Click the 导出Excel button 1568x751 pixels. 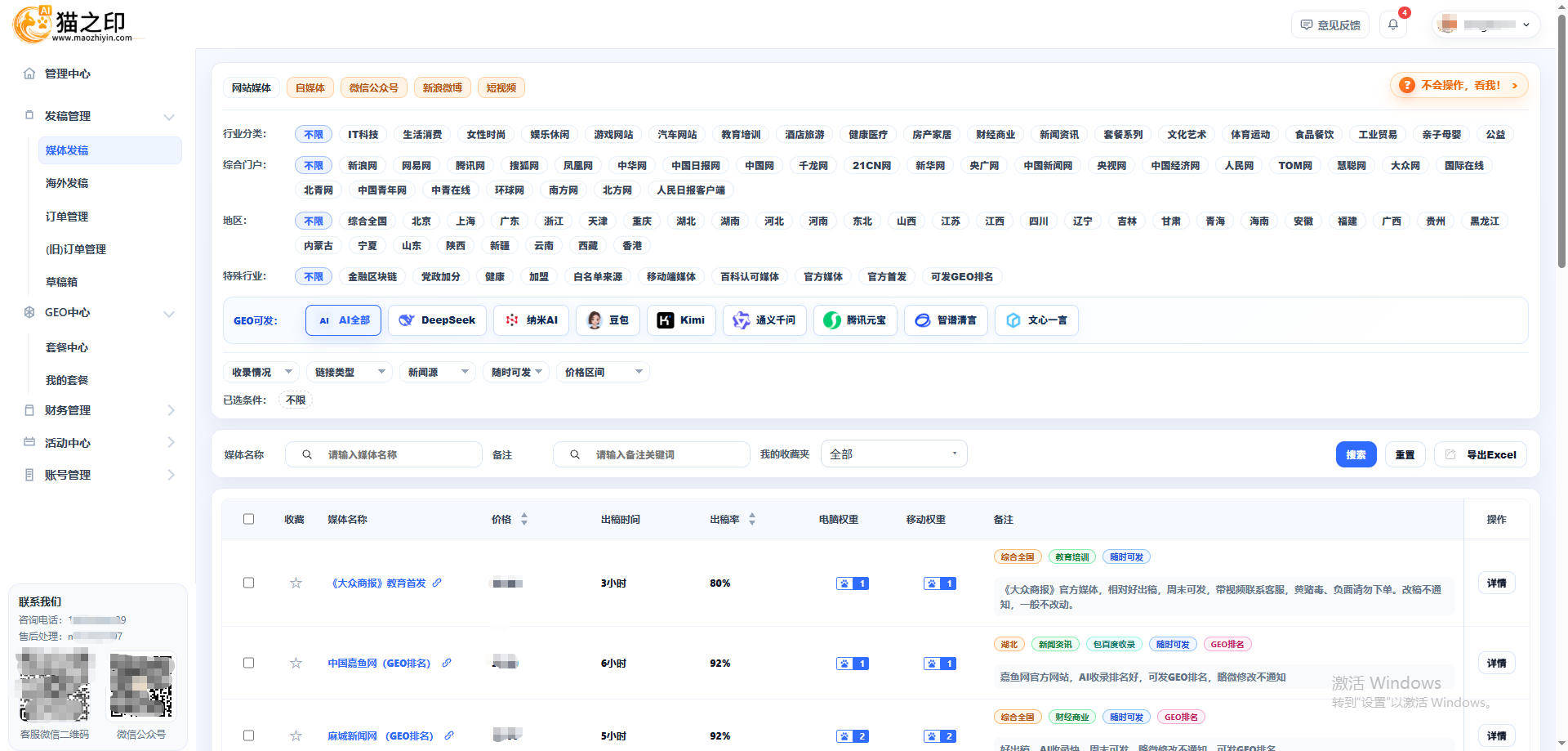tap(1481, 454)
